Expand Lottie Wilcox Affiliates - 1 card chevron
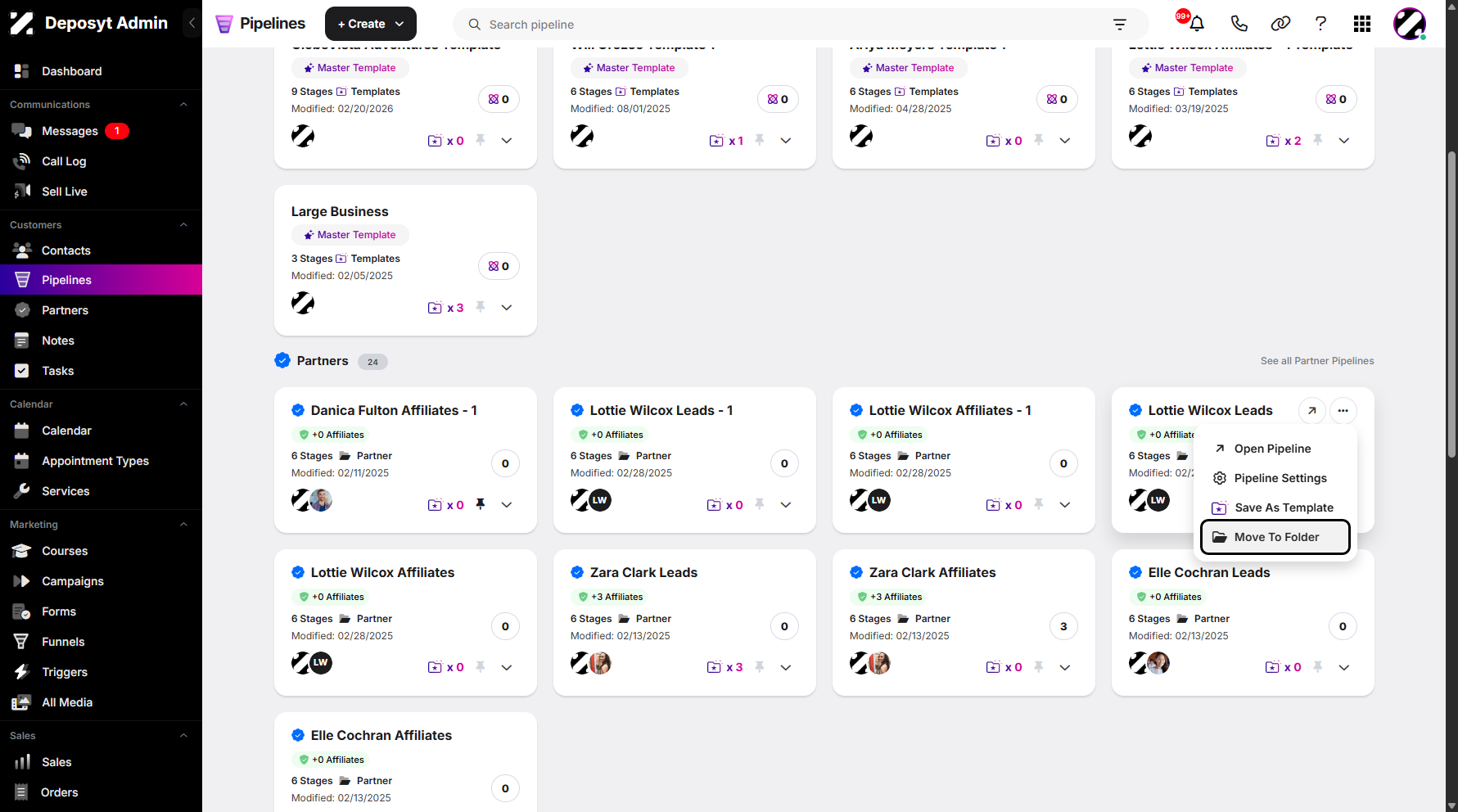Viewport: 1458px width, 812px height. [x=1065, y=505]
